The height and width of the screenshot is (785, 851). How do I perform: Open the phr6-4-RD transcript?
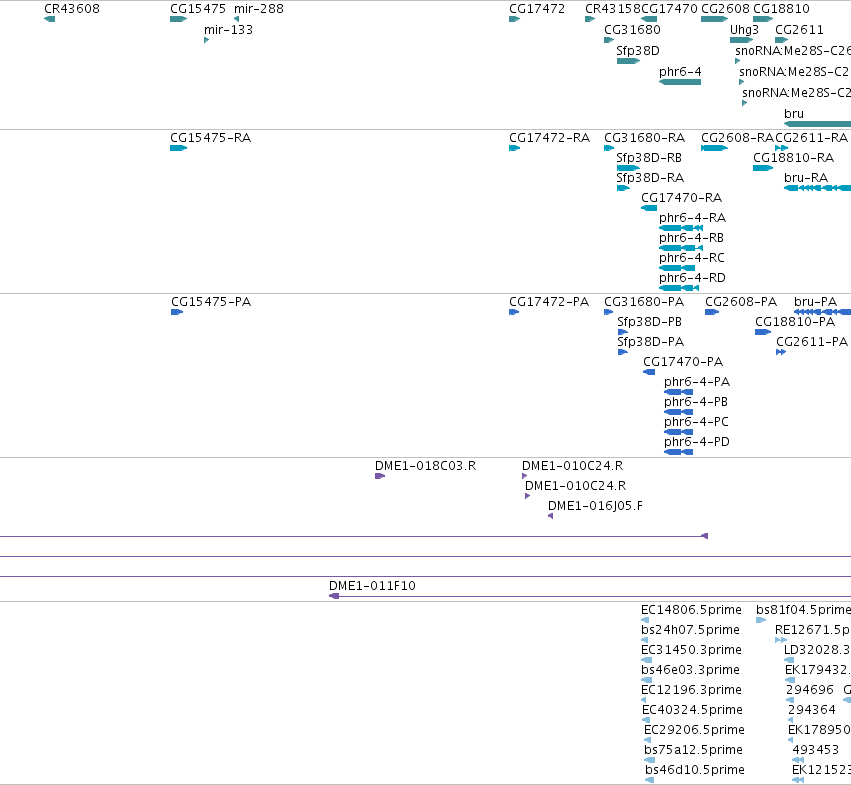(x=692, y=278)
